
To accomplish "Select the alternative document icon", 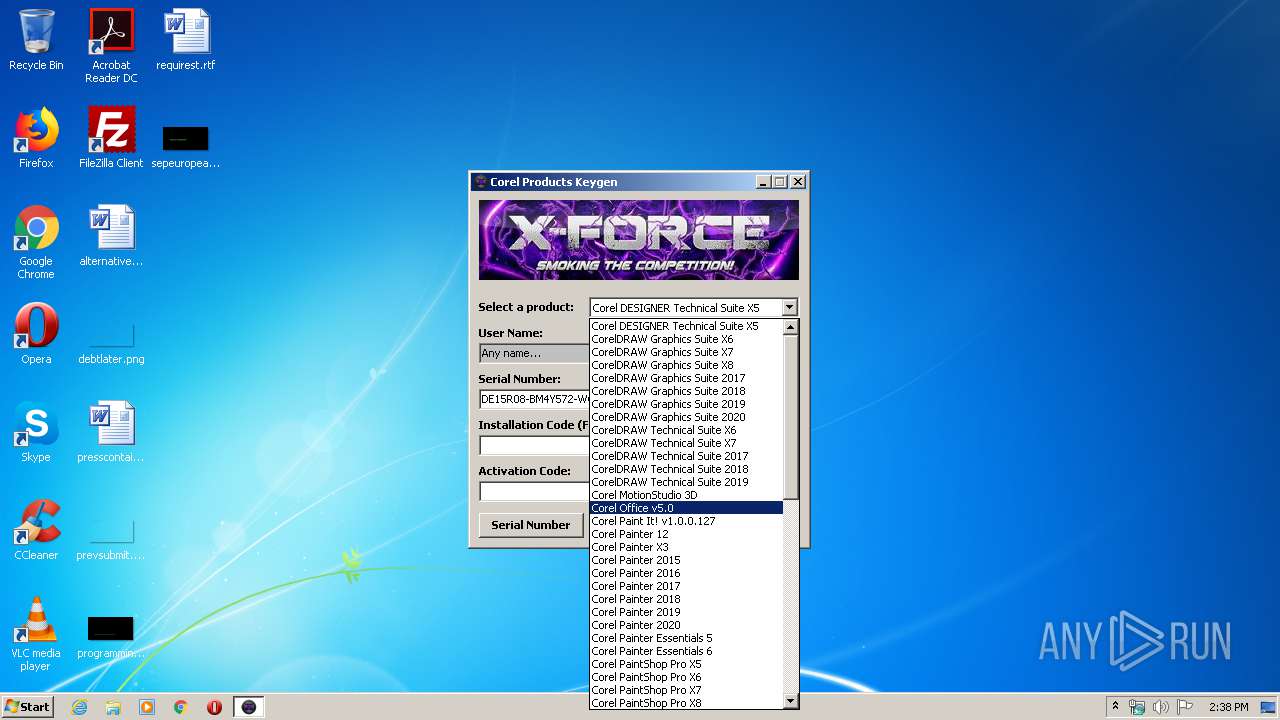I will coord(111,236).
